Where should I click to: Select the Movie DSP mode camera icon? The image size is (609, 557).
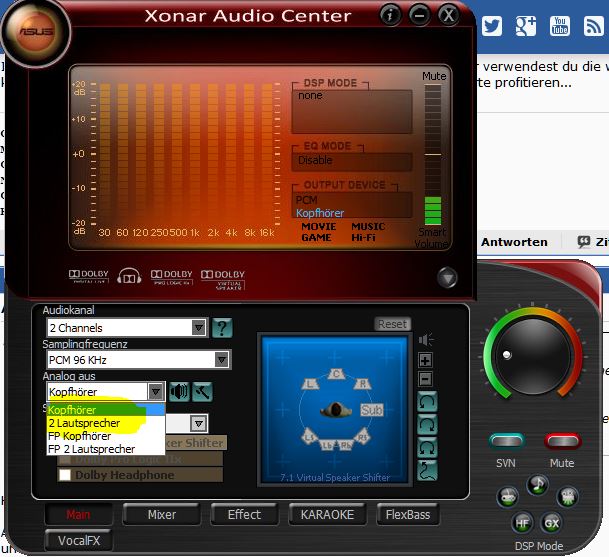click(567, 497)
